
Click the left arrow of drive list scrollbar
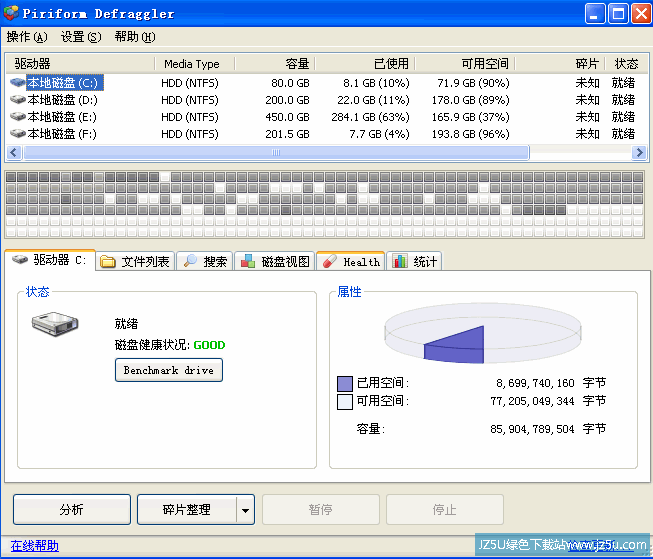[14, 152]
